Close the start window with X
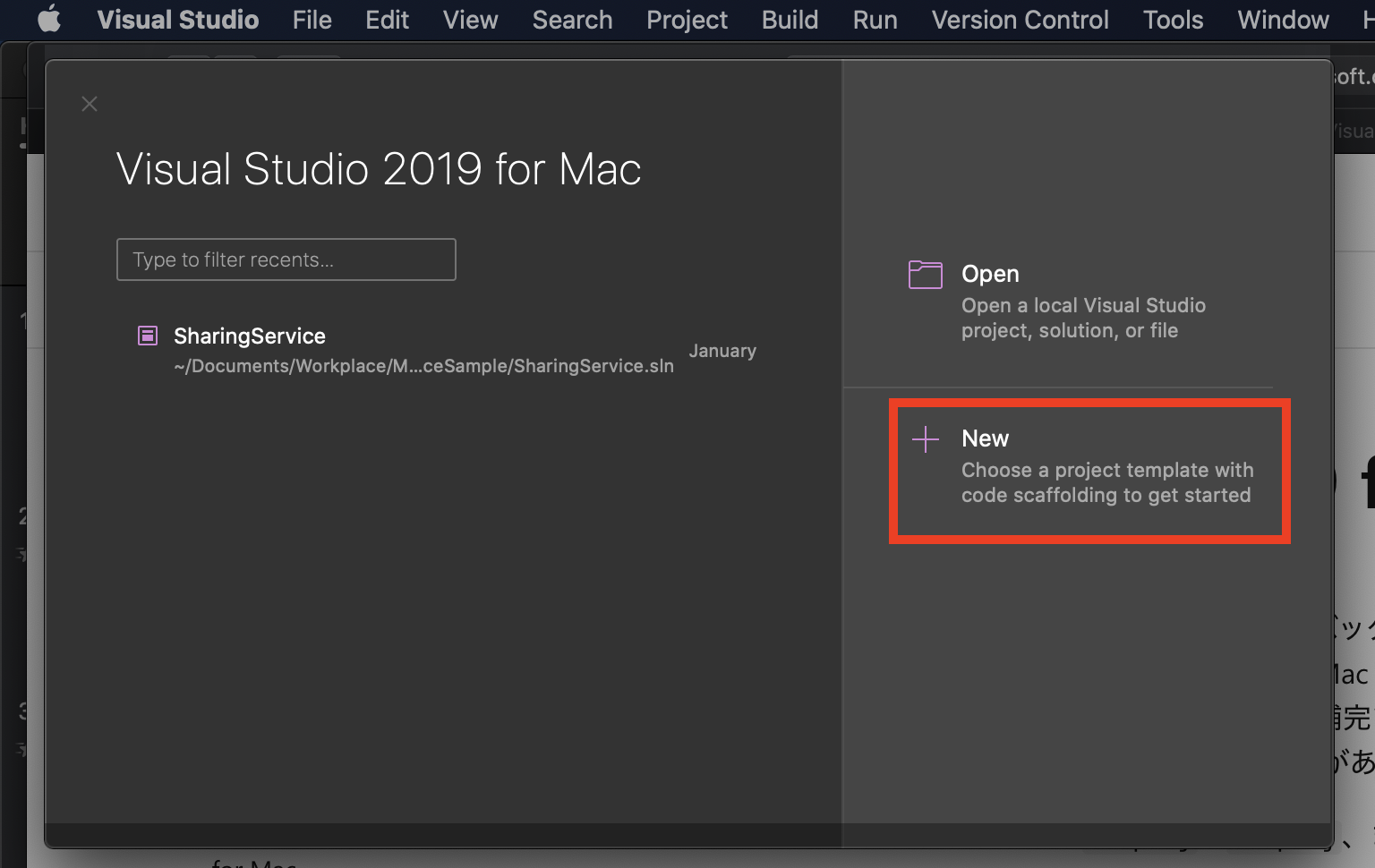This screenshot has height=868, width=1375. pos(90,104)
